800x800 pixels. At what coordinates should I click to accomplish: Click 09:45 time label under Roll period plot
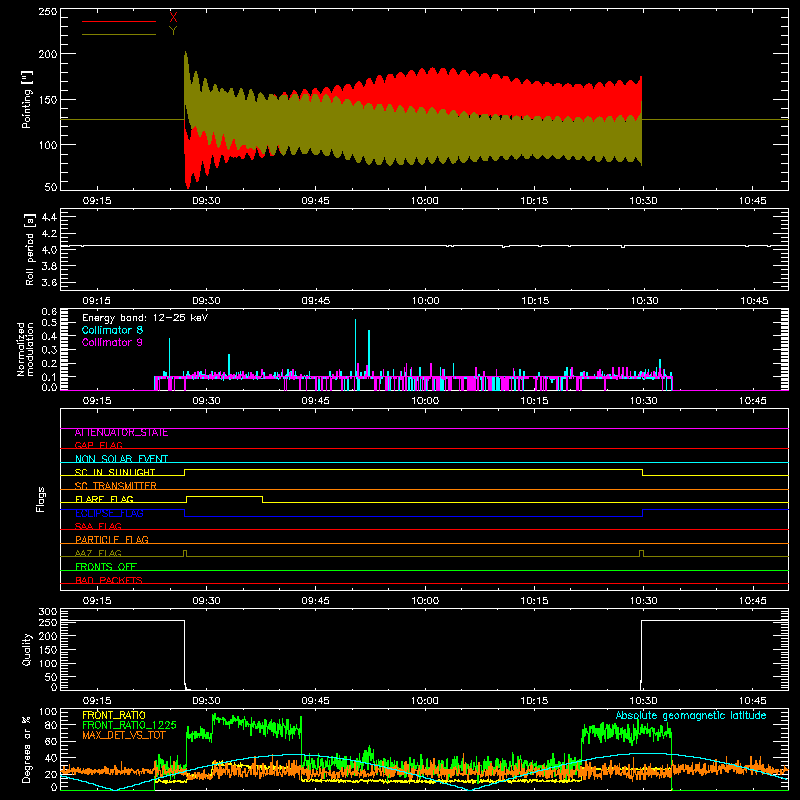[x=316, y=301]
